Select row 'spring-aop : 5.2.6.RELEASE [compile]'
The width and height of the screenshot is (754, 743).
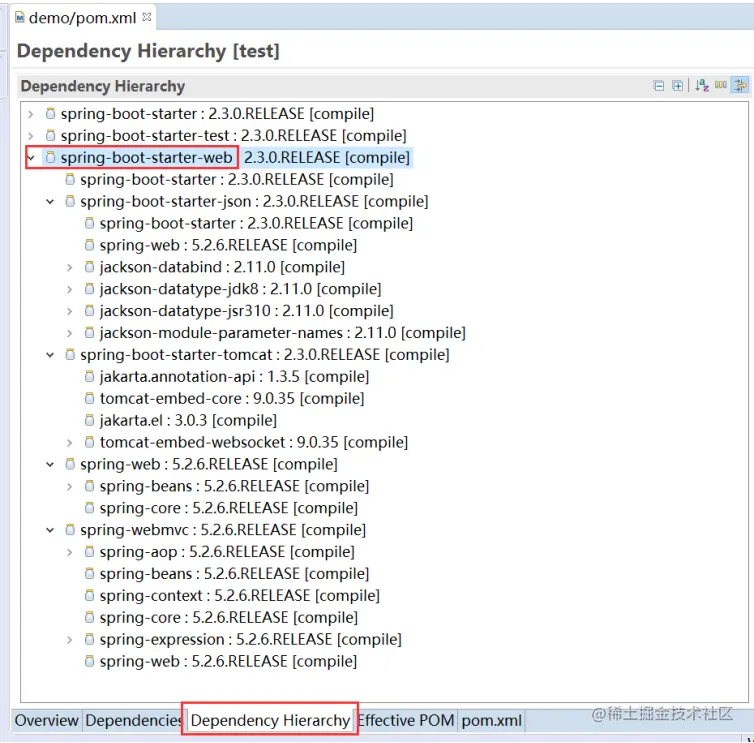coord(227,552)
